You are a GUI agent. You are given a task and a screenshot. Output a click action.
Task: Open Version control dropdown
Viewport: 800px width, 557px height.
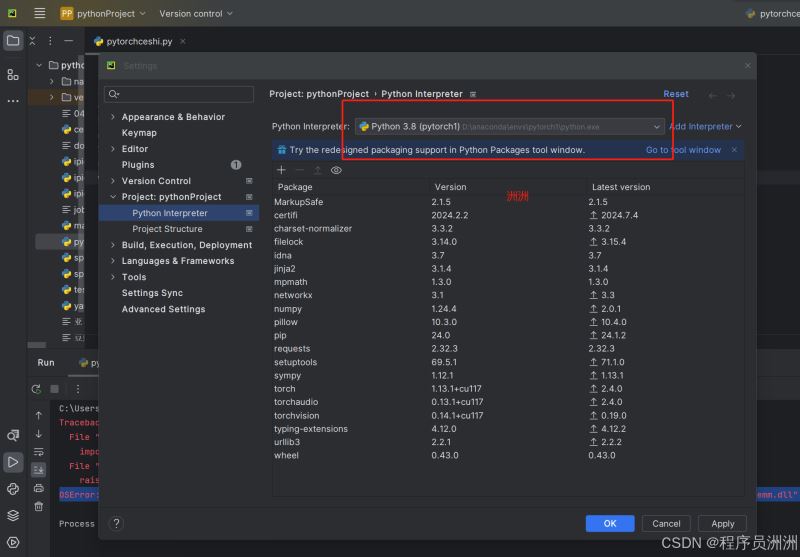195,14
